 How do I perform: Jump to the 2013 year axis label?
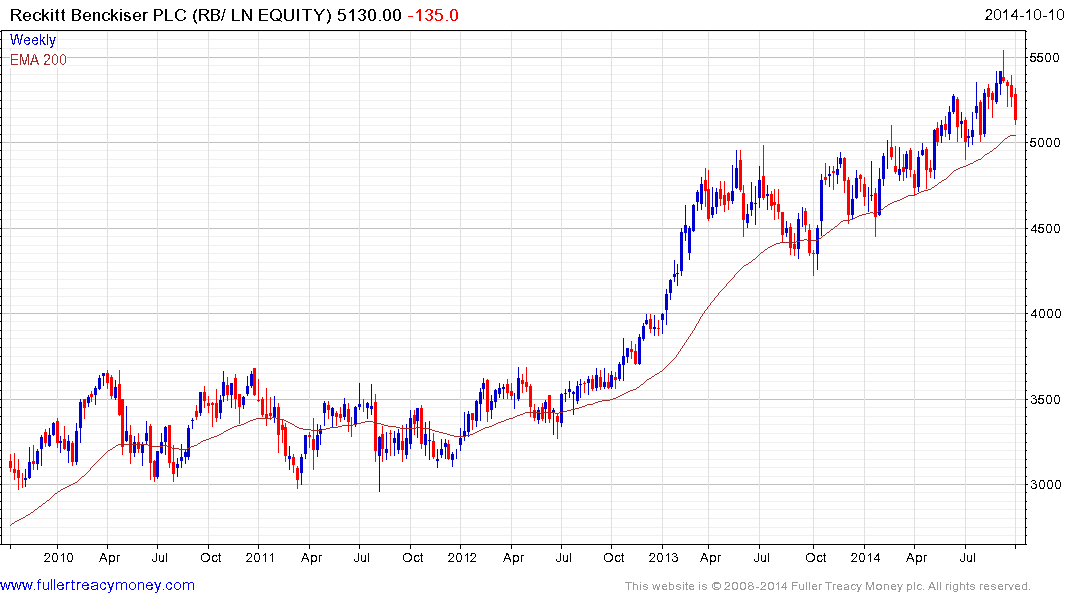663,558
